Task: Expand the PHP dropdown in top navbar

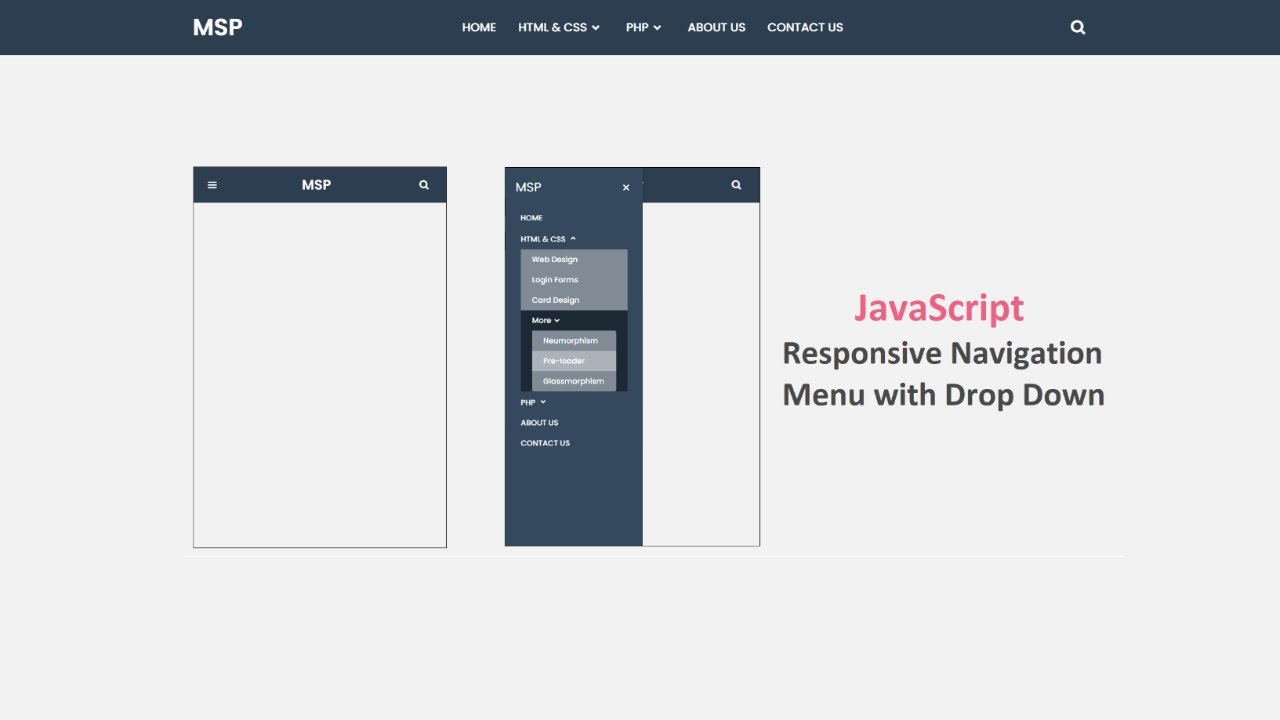Action: click(x=644, y=27)
